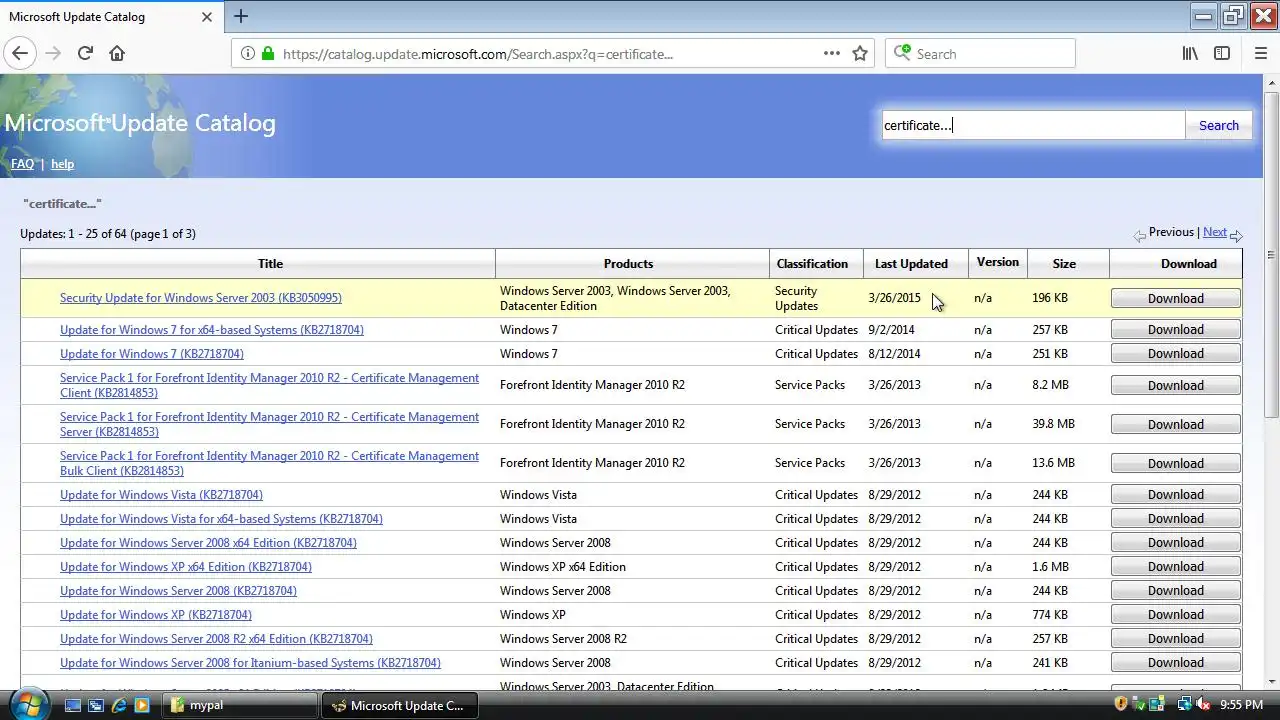Click the catalog Search button

[1219, 125]
